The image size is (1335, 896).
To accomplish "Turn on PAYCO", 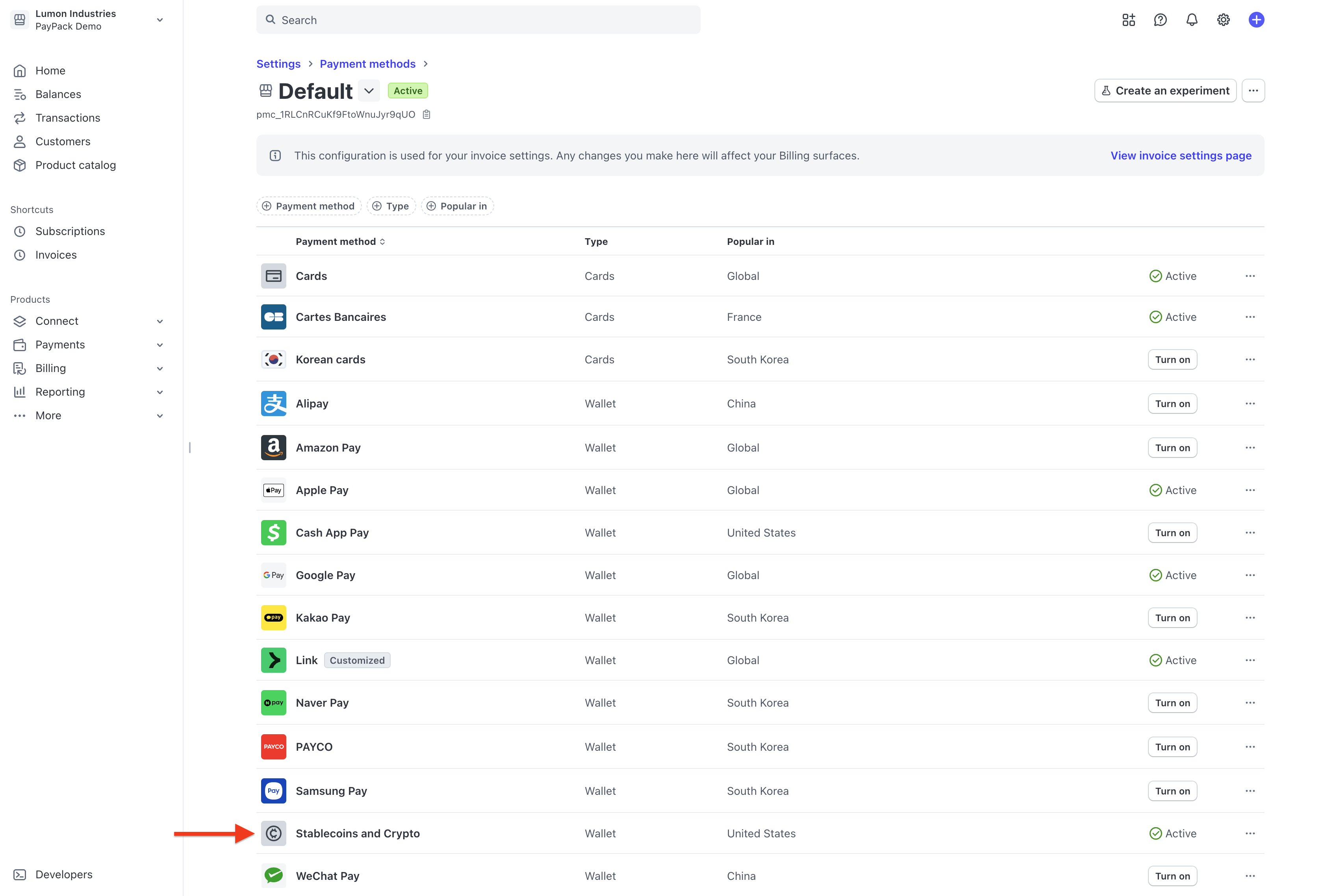I will tap(1172, 747).
